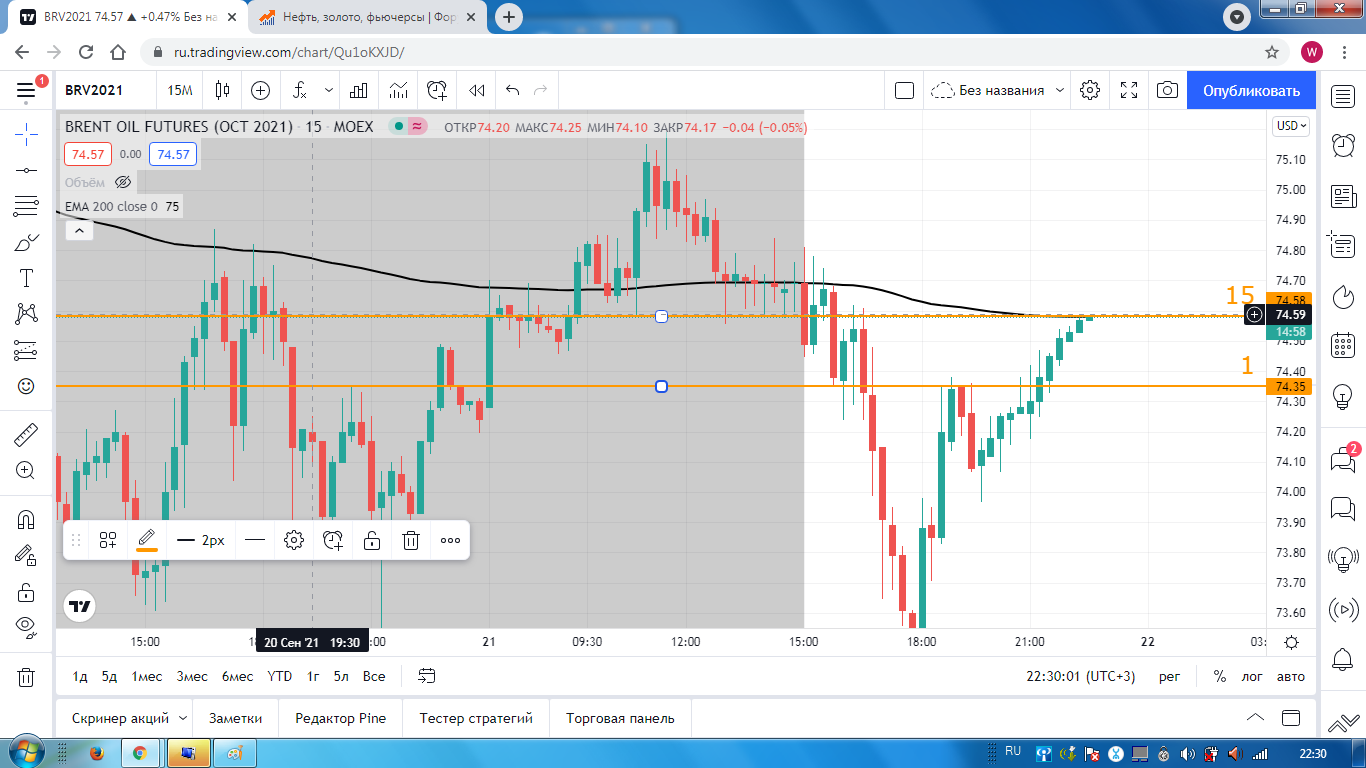Expand the indicators favorites dropdown arrow
This screenshot has width=1366, height=768.
[329, 90]
